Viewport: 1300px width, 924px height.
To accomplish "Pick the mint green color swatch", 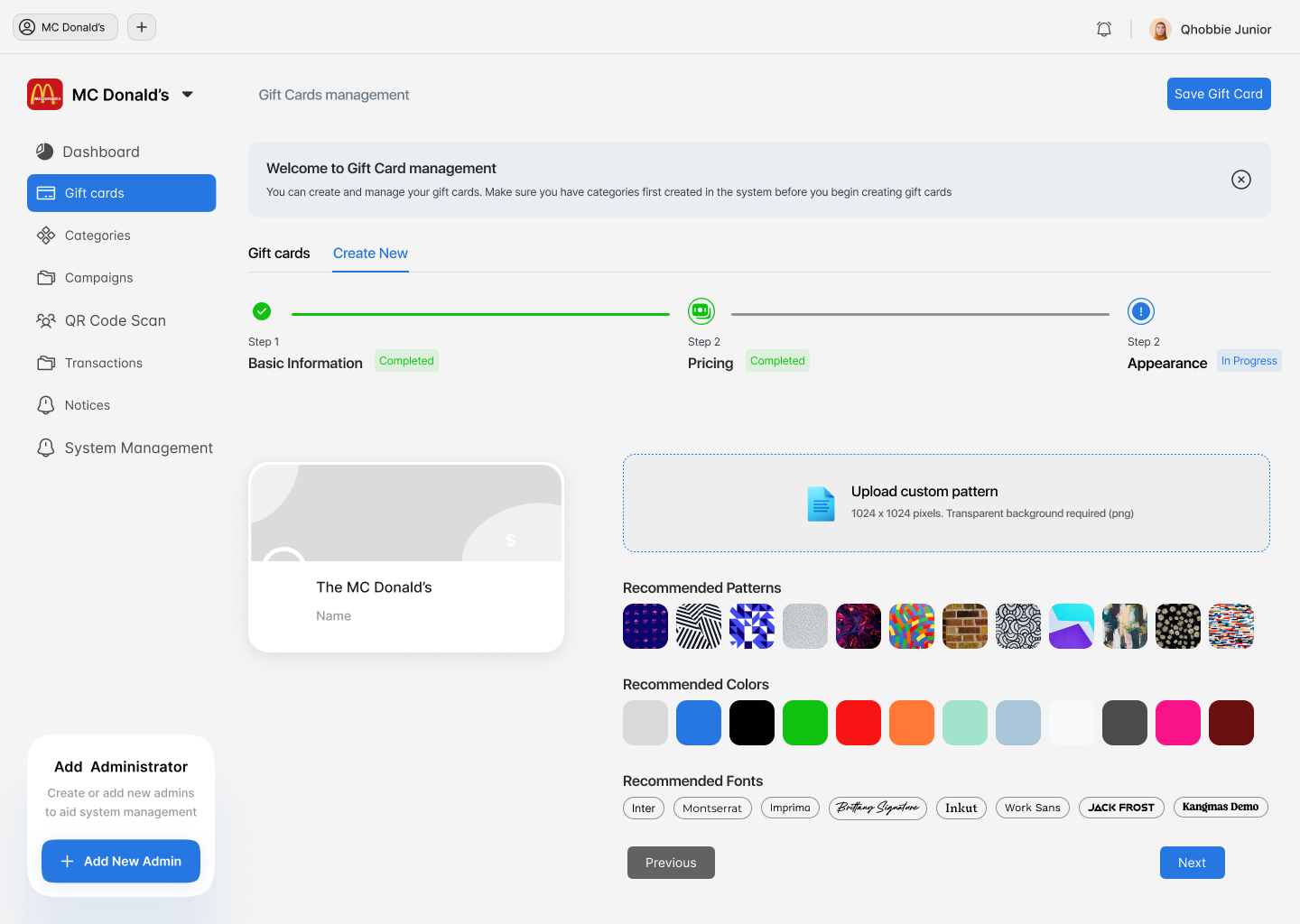I will [x=965, y=723].
